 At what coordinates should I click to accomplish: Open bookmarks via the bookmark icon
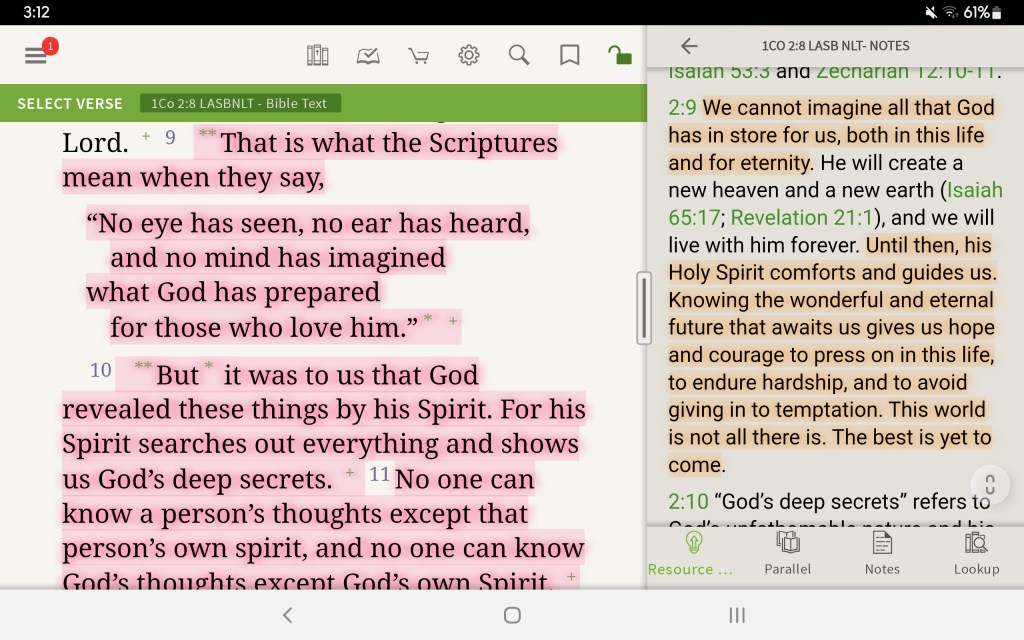tap(569, 55)
